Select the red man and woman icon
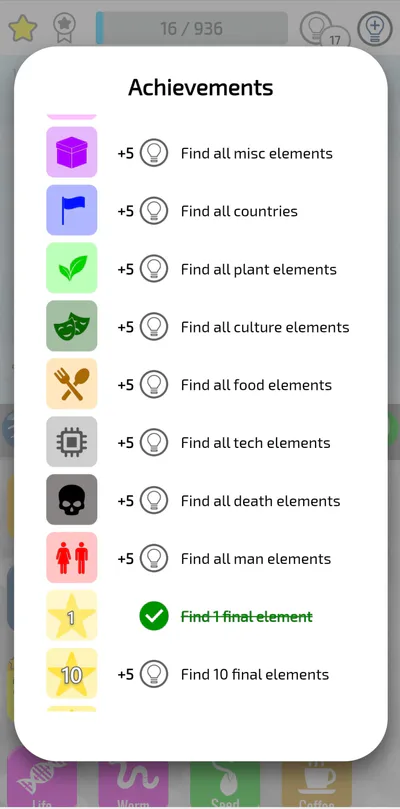 coord(72,558)
